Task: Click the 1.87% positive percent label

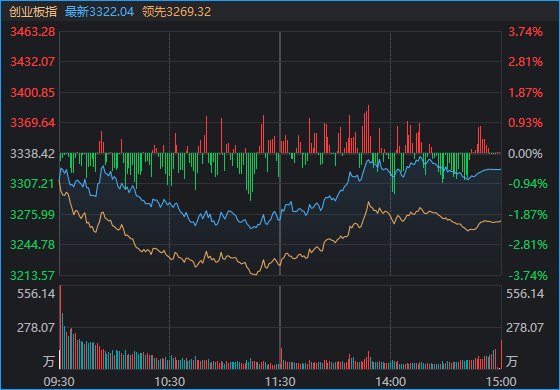Action: point(525,93)
